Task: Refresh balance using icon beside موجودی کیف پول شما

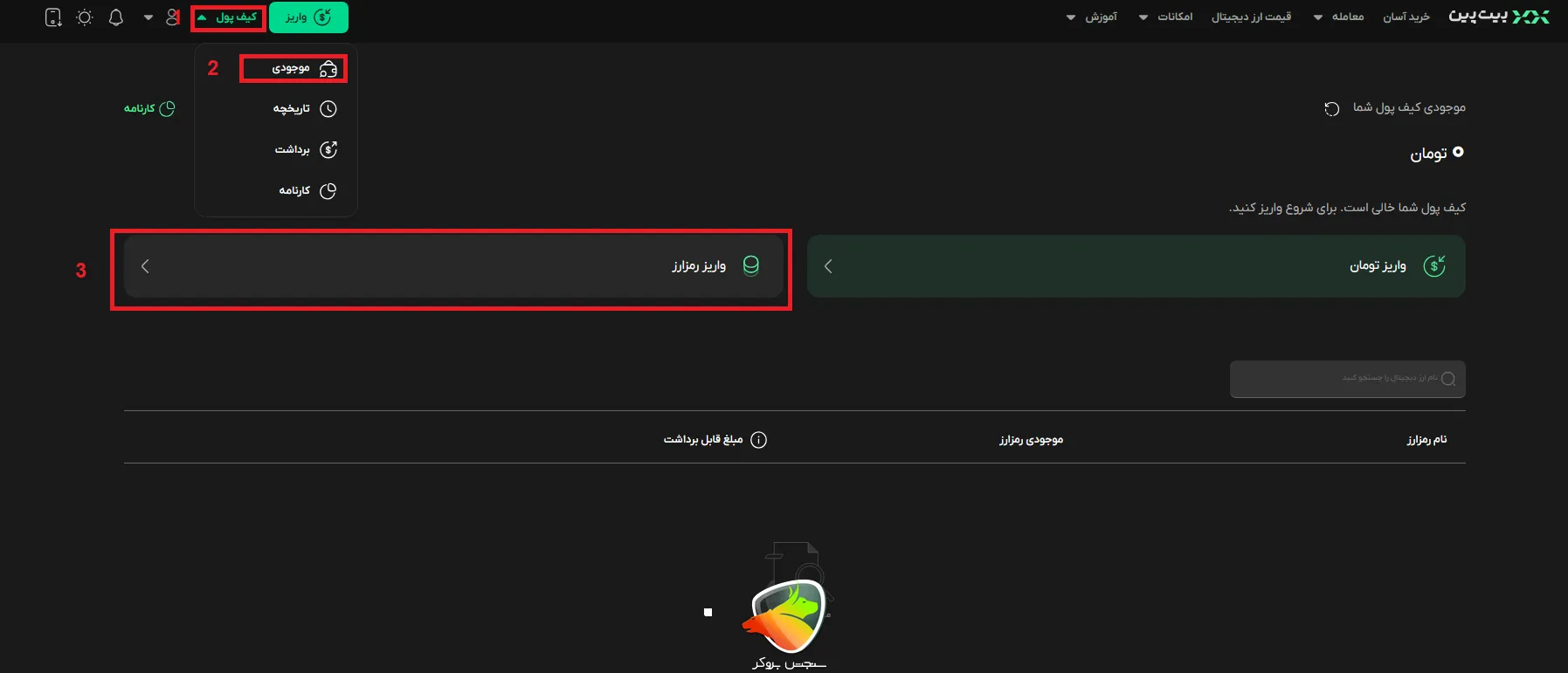Action: (1331, 108)
